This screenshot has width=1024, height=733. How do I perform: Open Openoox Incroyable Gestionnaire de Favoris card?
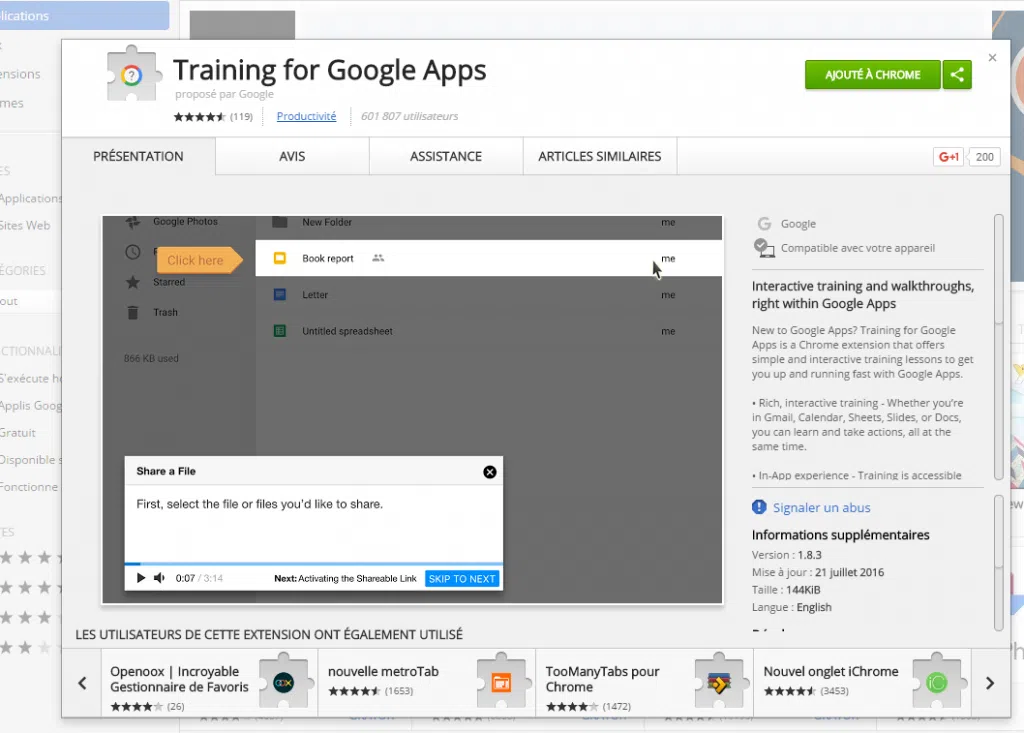(x=209, y=683)
